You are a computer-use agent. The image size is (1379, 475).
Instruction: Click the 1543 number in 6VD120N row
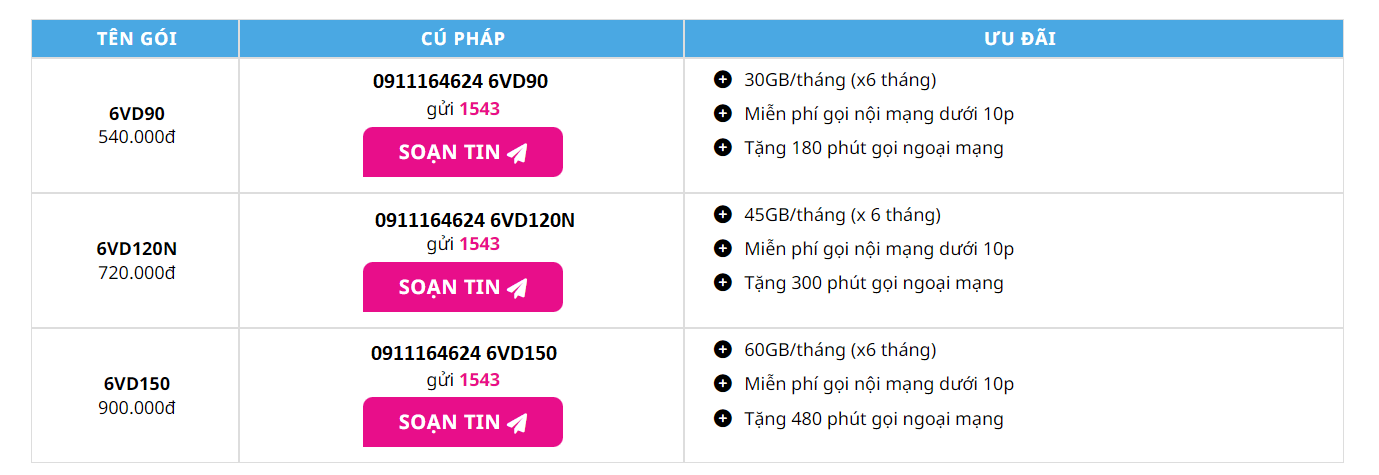[x=480, y=244]
